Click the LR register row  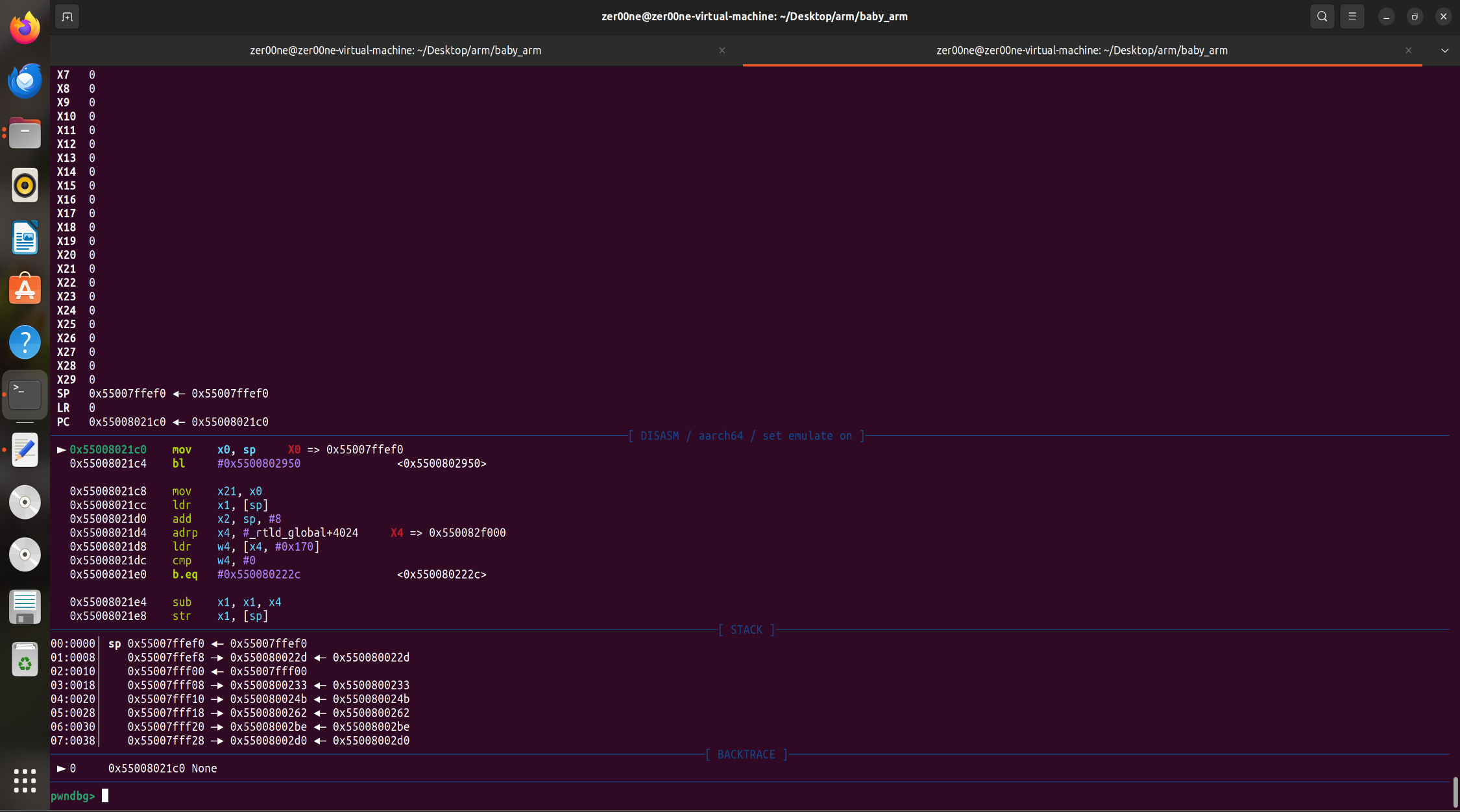click(76, 408)
